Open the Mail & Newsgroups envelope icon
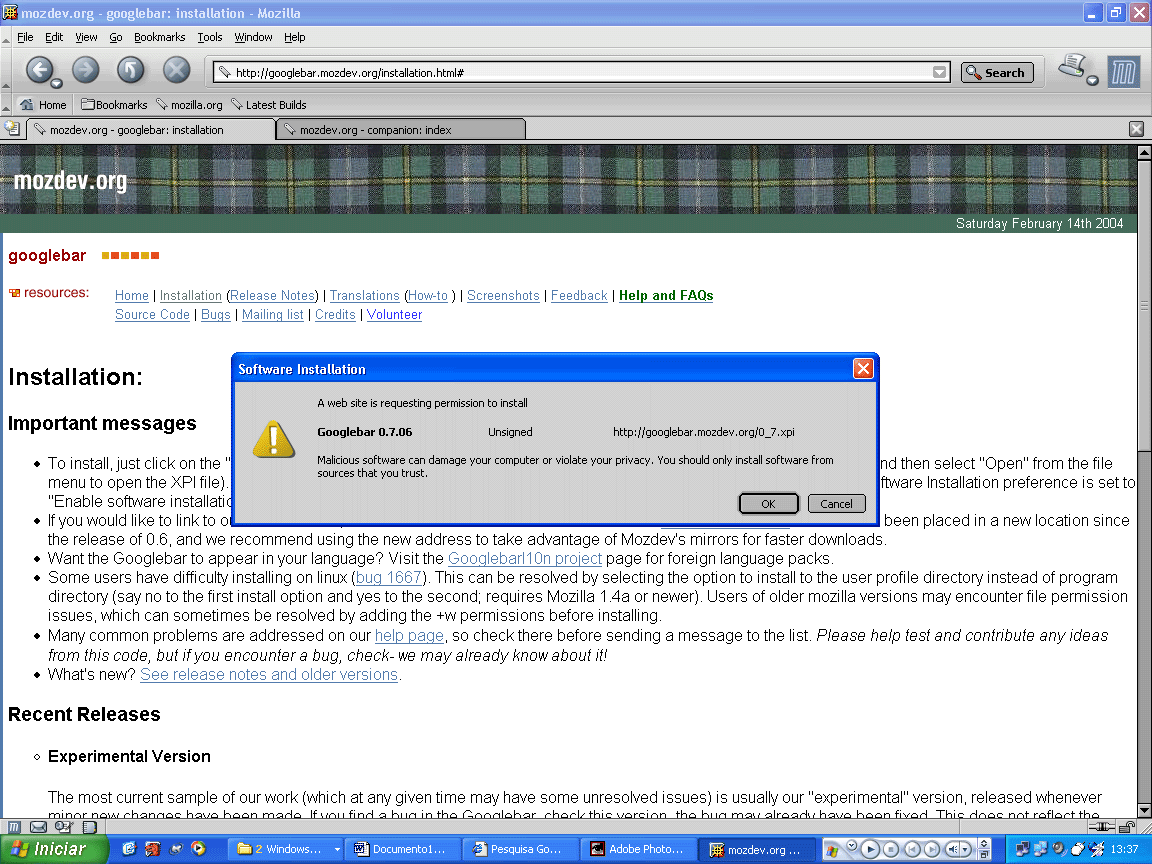The width and height of the screenshot is (1152, 864). coord(38,827)
